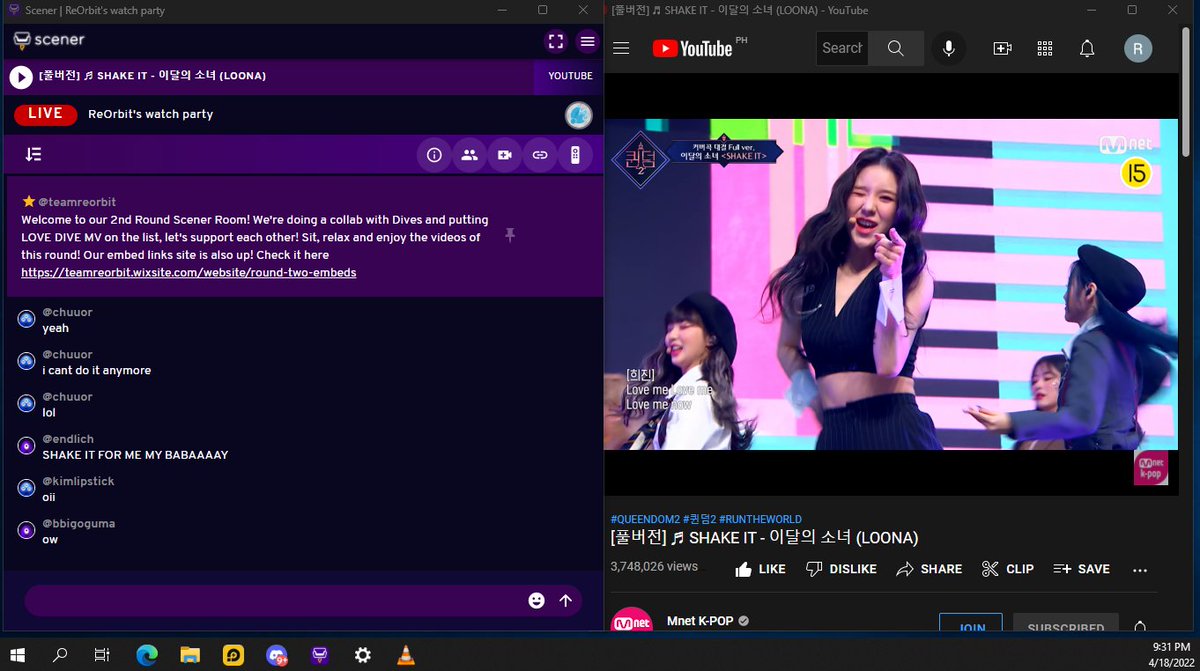
Task: Click @endlich's avatar in chat
Action: click(x=27, y=445)
